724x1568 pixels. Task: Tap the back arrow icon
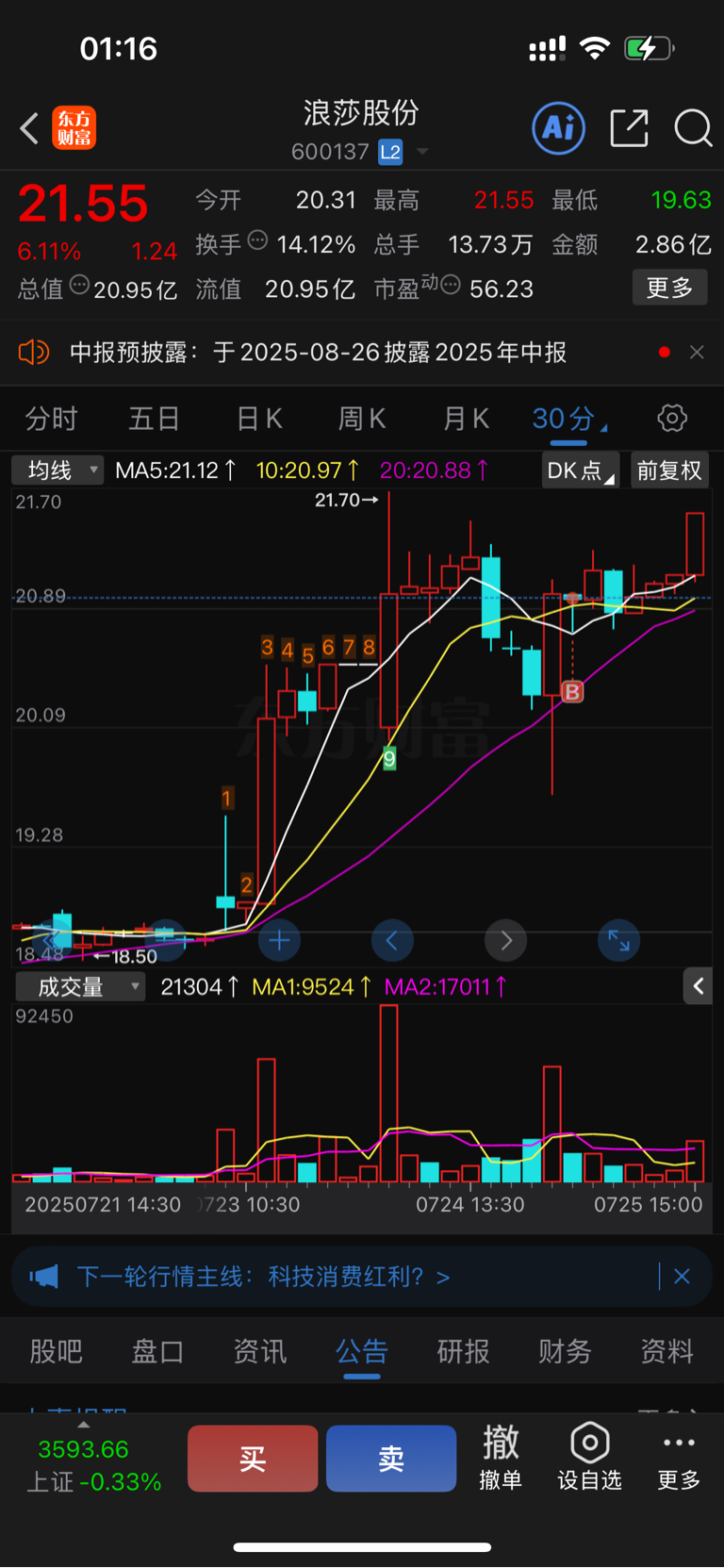[x=29, y=128]
